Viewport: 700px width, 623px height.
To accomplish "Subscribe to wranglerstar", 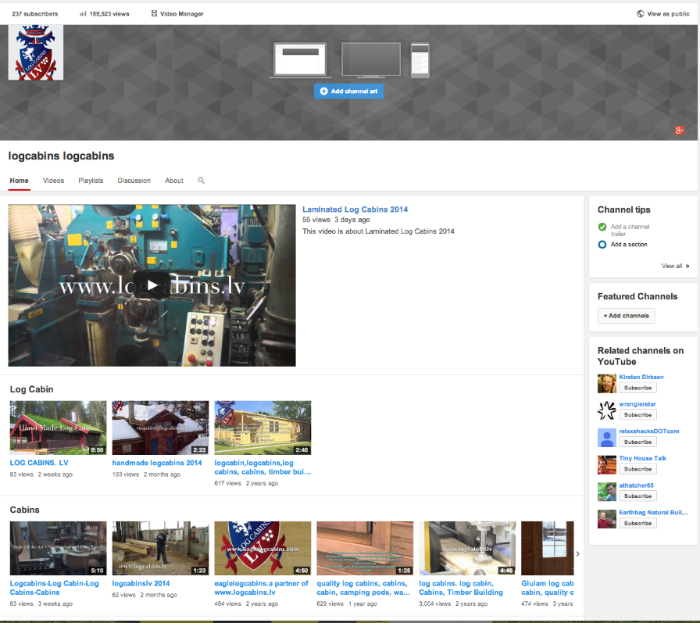I will (x=638, y=415).
